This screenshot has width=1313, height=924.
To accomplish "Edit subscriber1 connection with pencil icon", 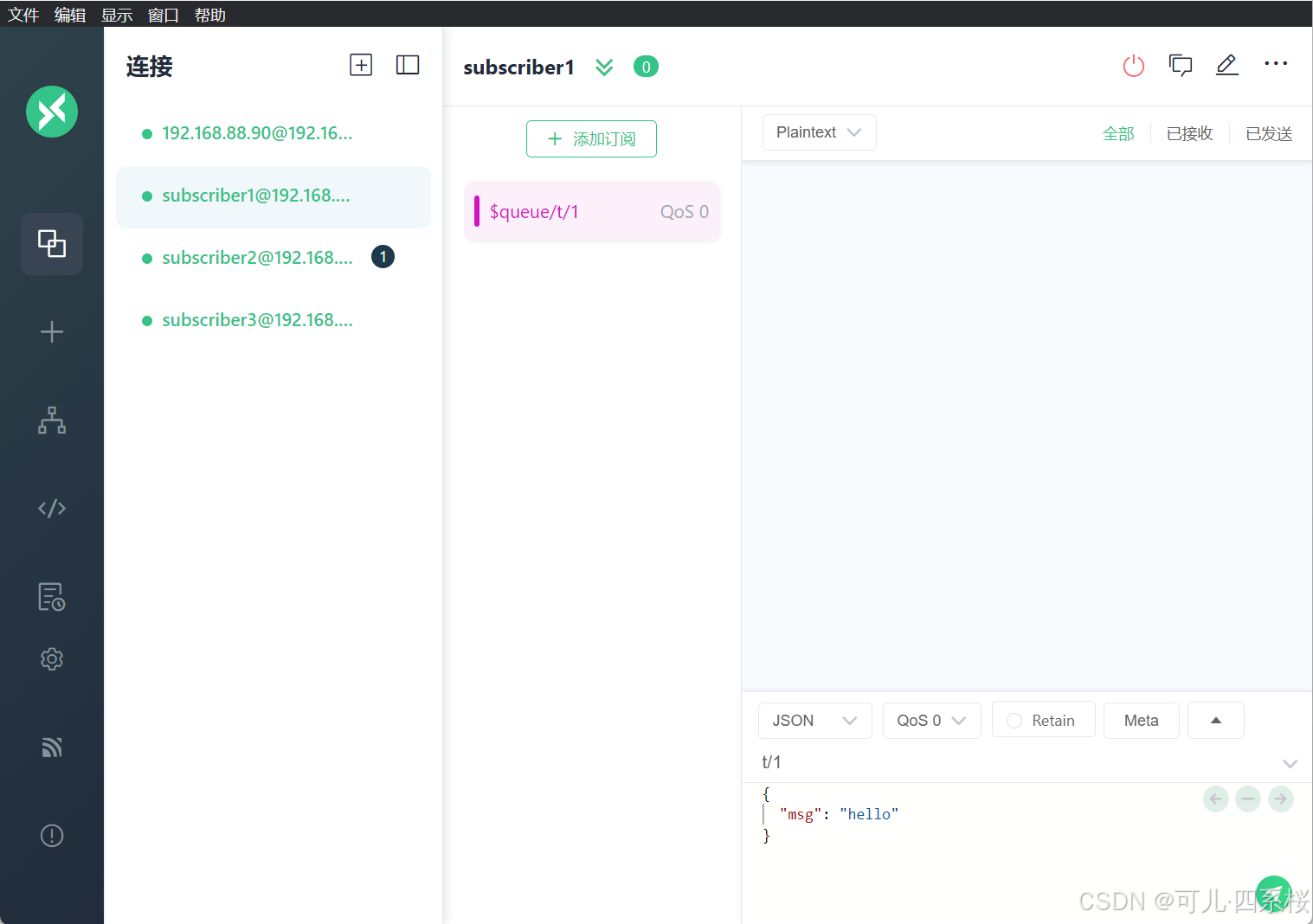I will 1227,65.
